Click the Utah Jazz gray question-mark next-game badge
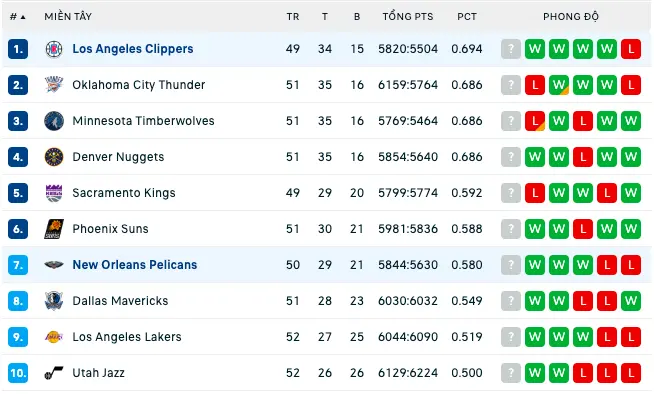This screenshot has height=394, width=654. pos(511,373)
